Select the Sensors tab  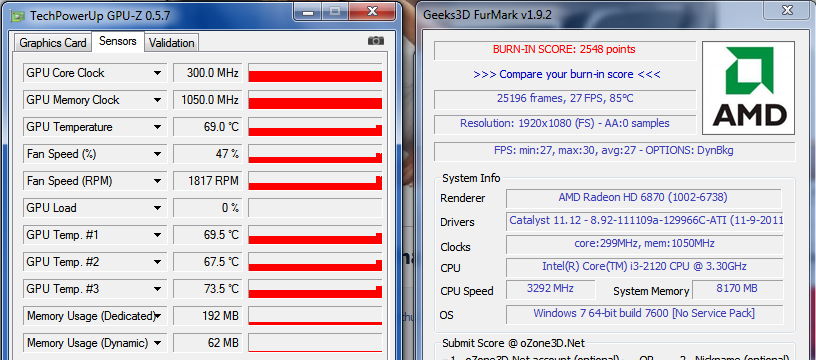coord(118,41)
